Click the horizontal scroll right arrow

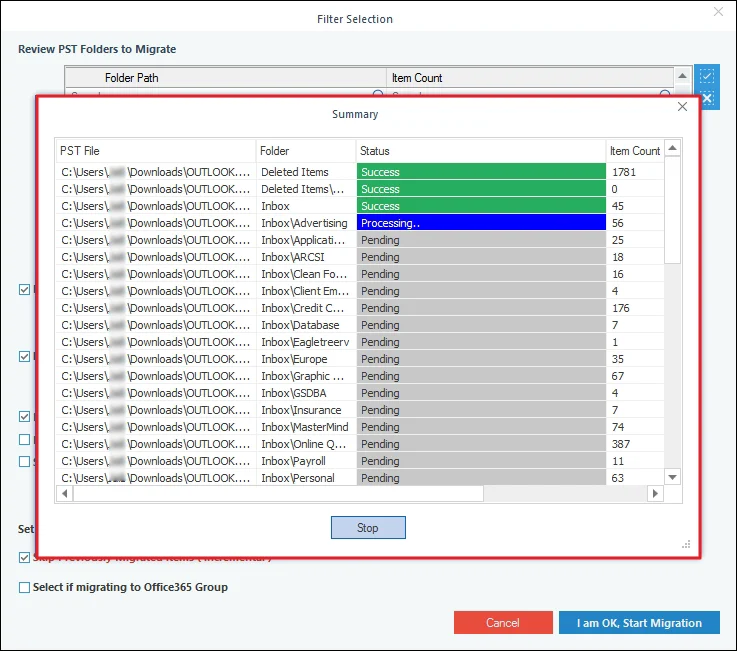click(x=655, y=494)
